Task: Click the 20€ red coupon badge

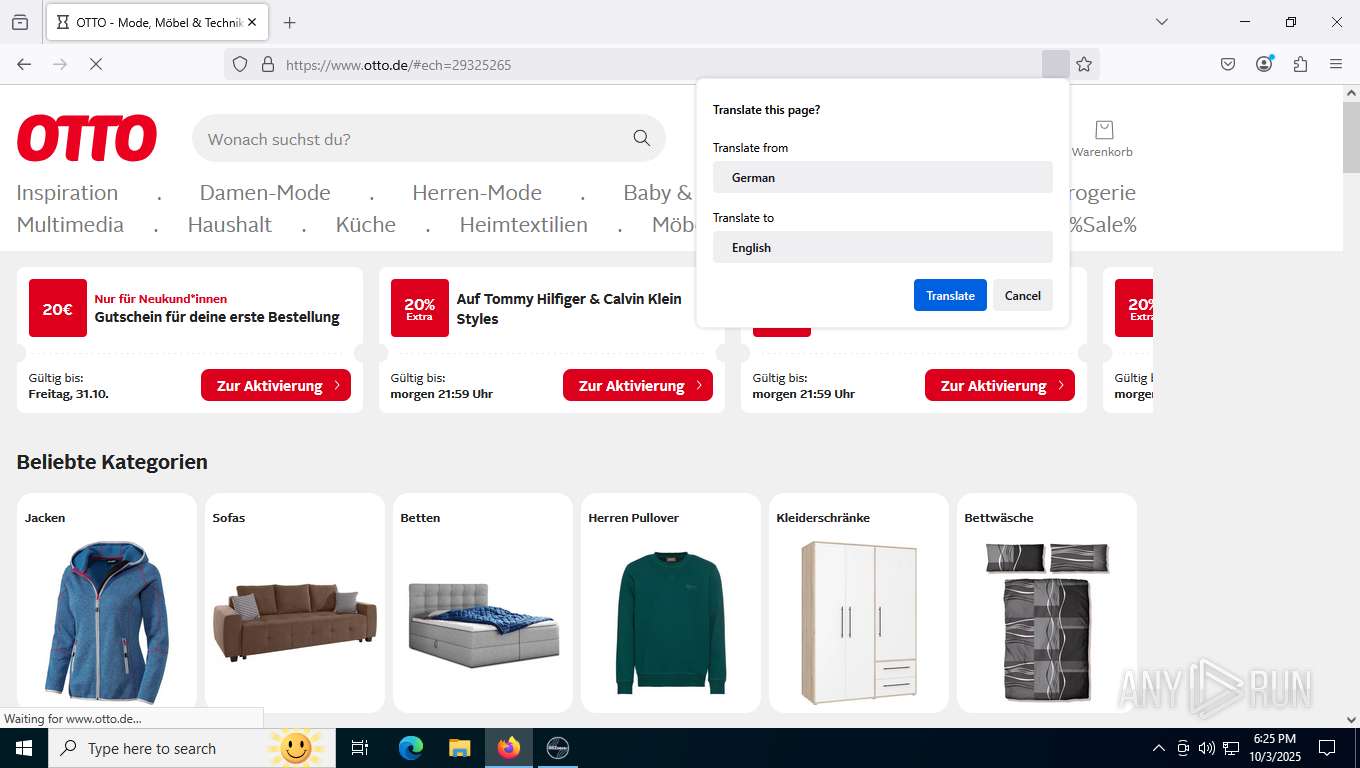Action: tap(58, 308)
